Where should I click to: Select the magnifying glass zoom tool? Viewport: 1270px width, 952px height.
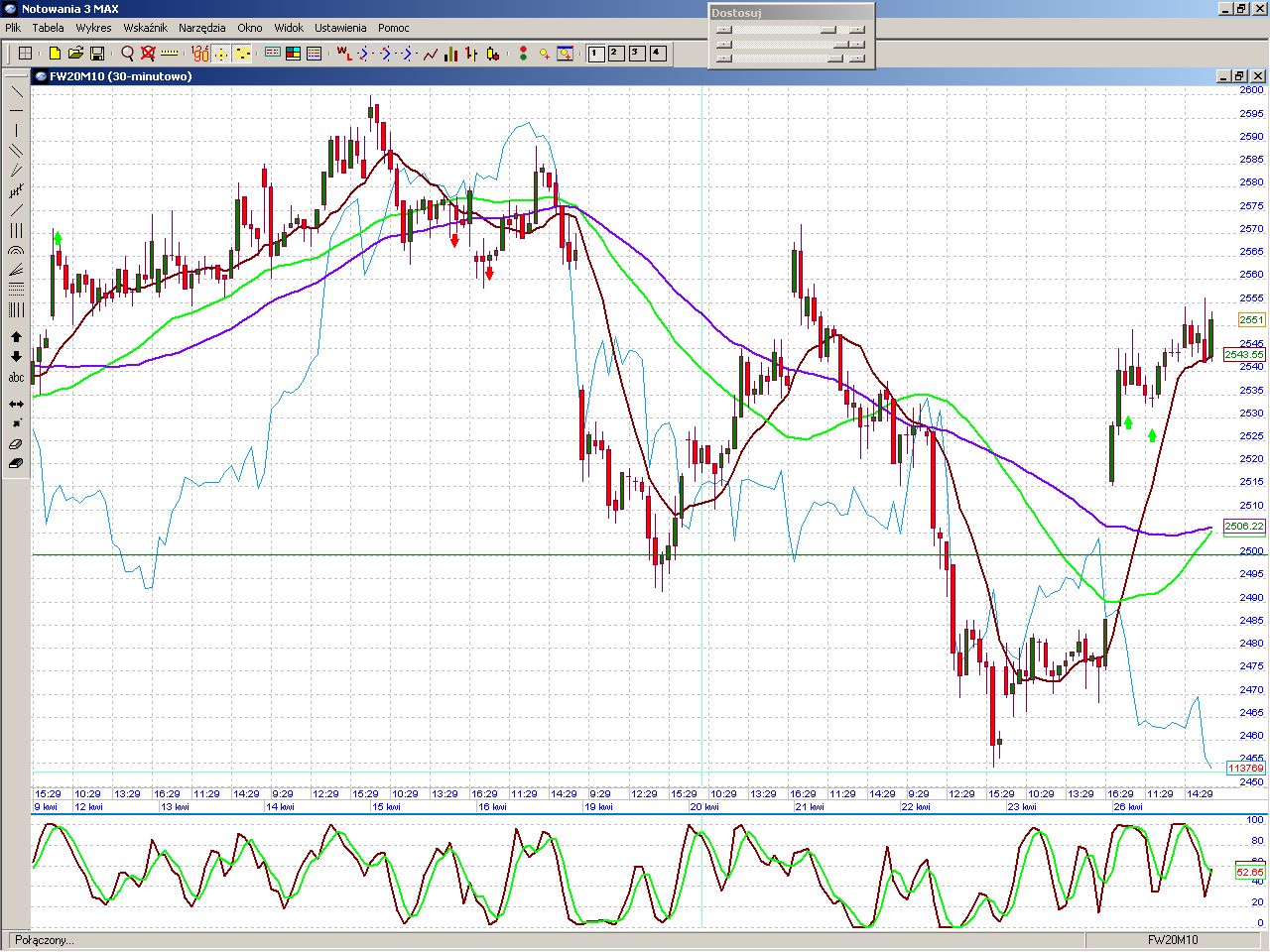(127, 54)
